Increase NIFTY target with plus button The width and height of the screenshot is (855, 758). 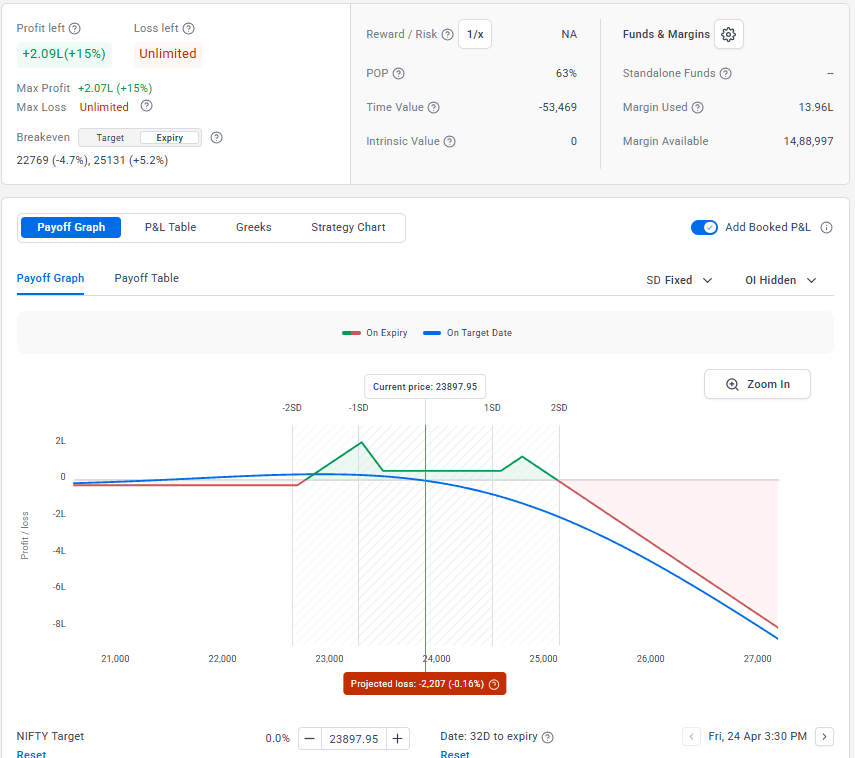coord(398,739)
